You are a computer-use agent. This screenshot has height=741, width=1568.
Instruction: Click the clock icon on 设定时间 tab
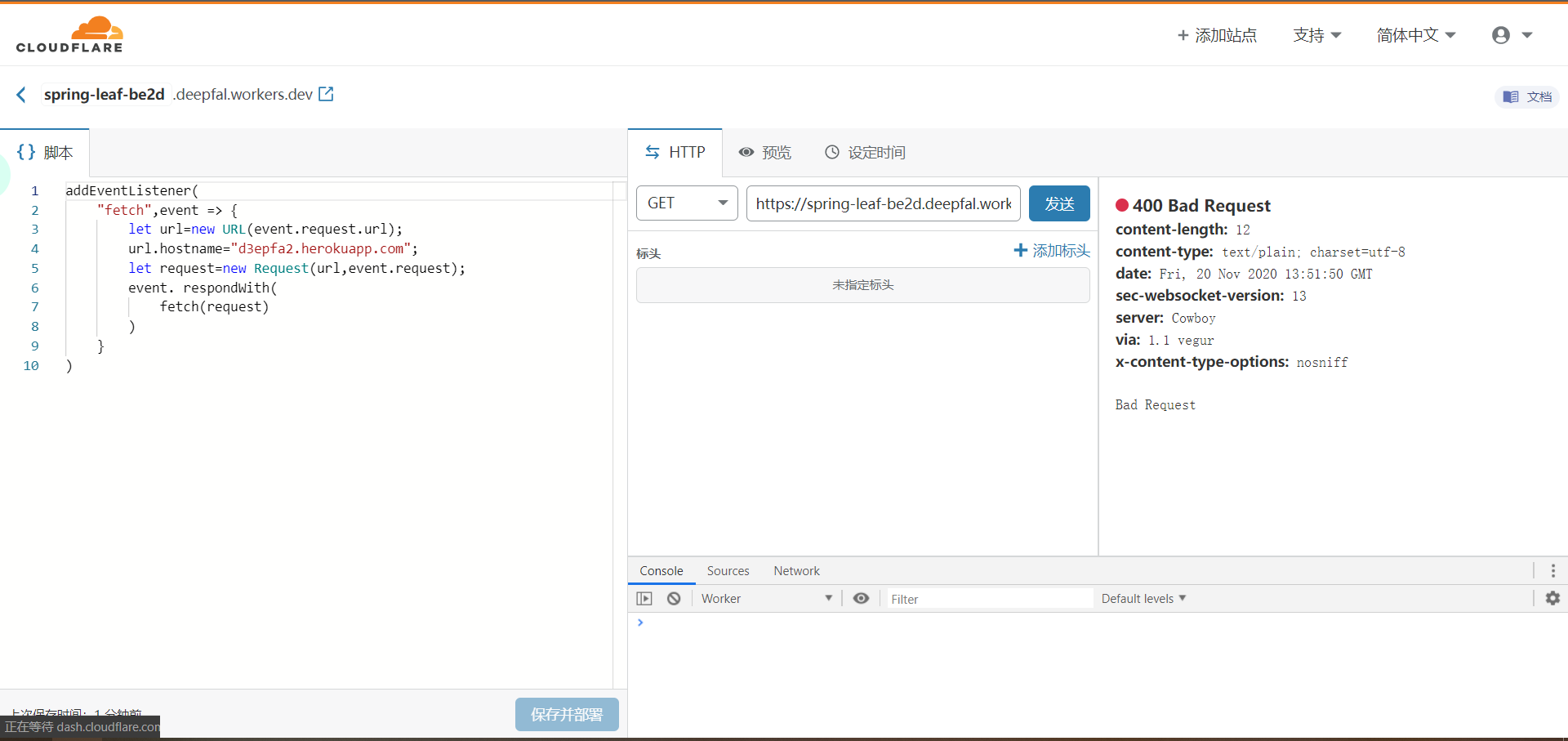[831, 152]
